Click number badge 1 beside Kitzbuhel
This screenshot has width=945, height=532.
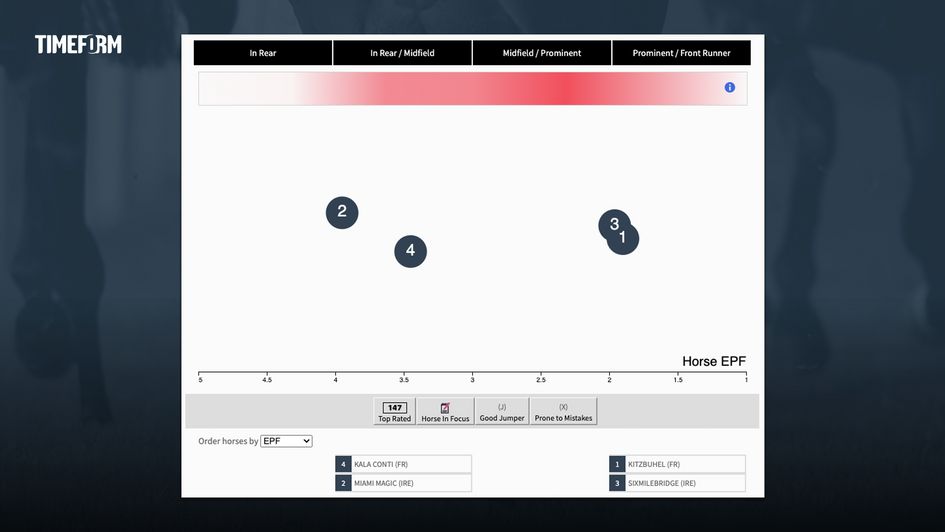click(x=618, y=464)
